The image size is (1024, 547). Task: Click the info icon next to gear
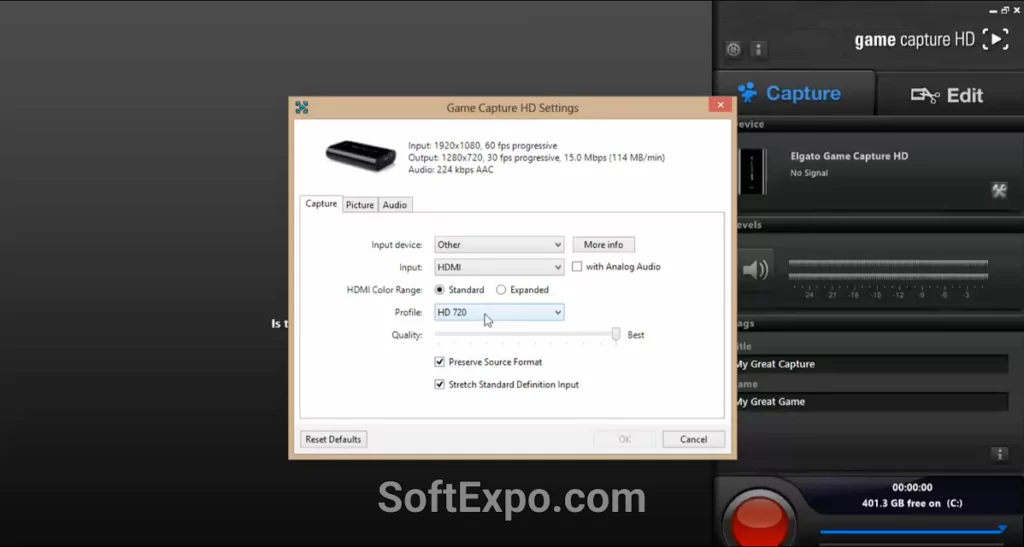coord(758,50)
